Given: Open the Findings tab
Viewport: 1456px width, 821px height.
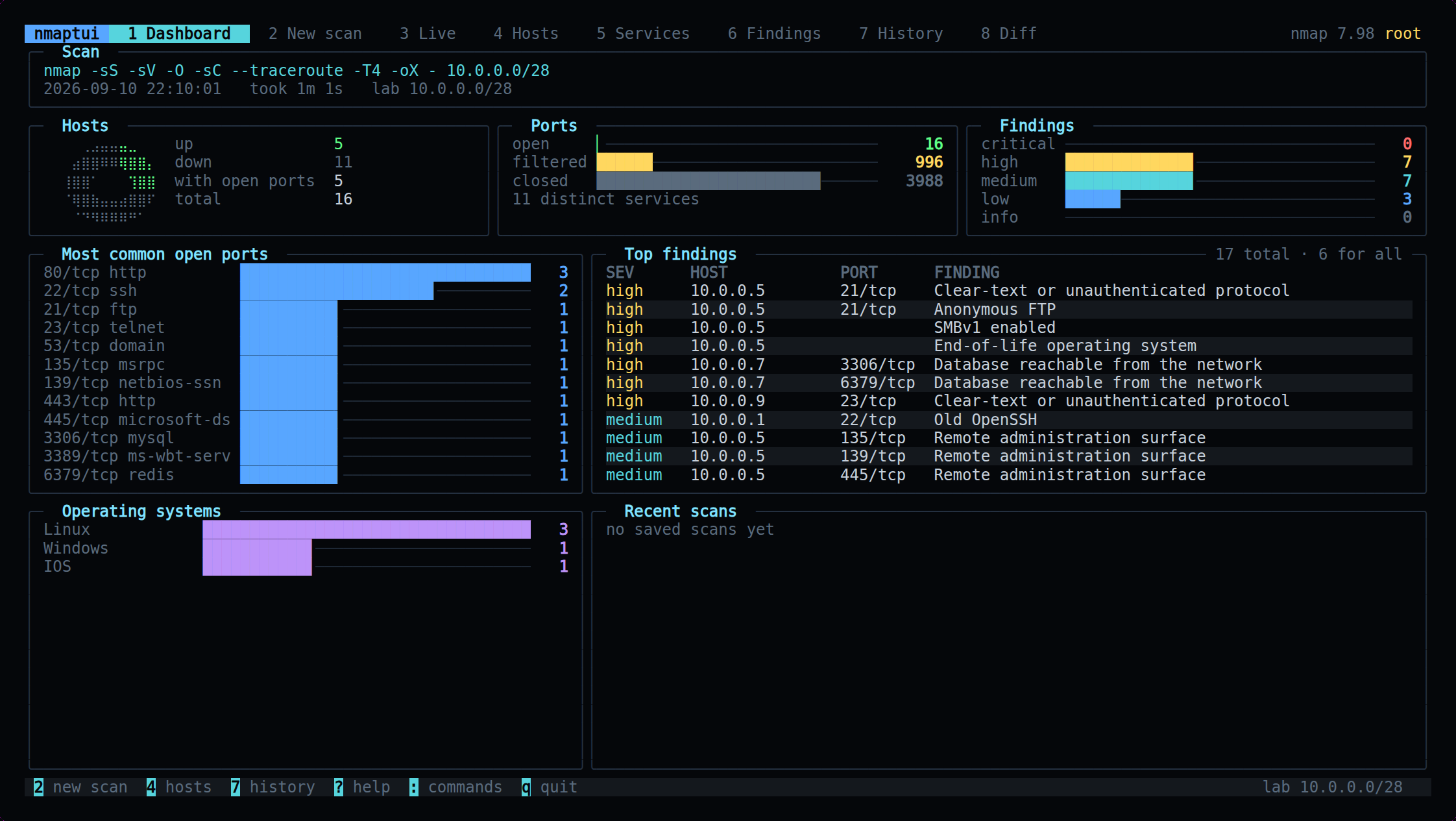Looking at the screenshot, I should tap(774, 34).
